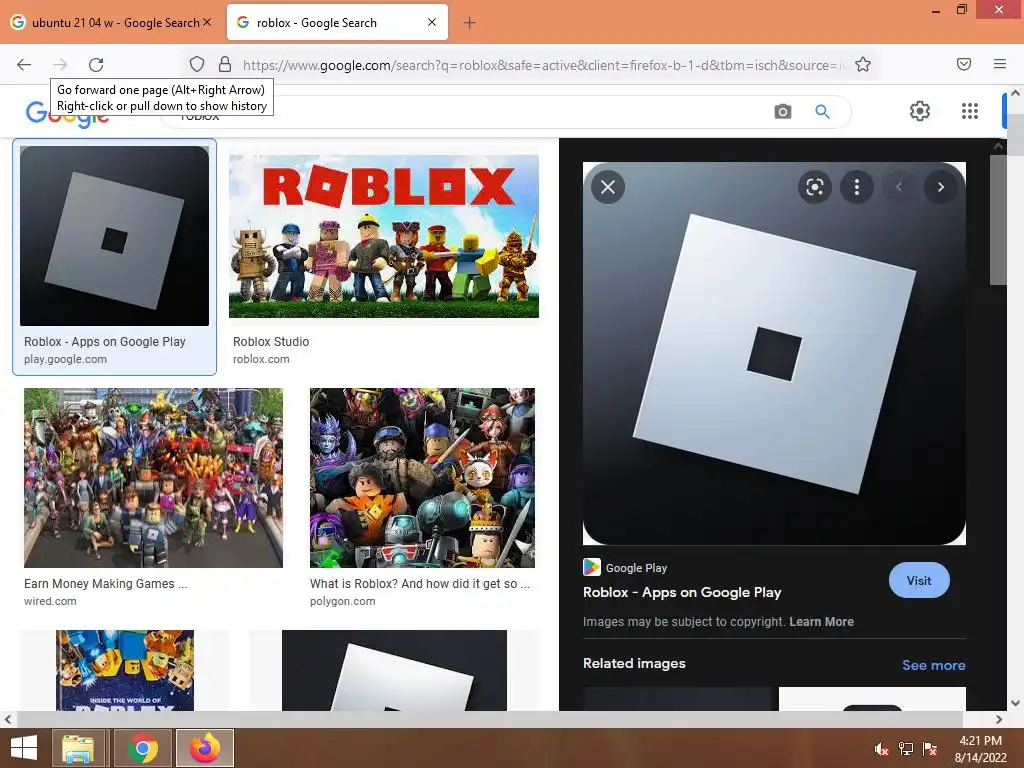Click the Related images heading

tap(634, 664)
